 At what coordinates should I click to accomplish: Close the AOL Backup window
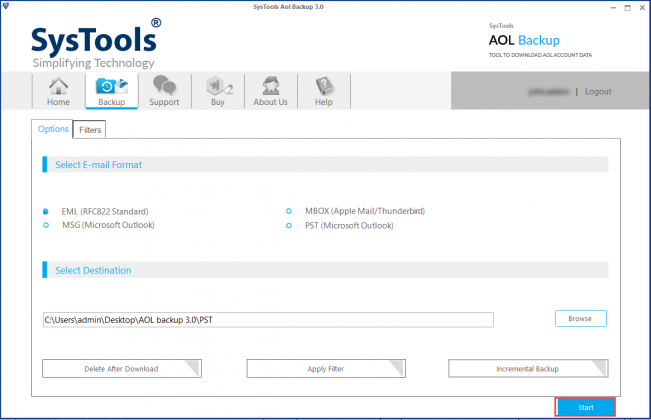[637, 9]
